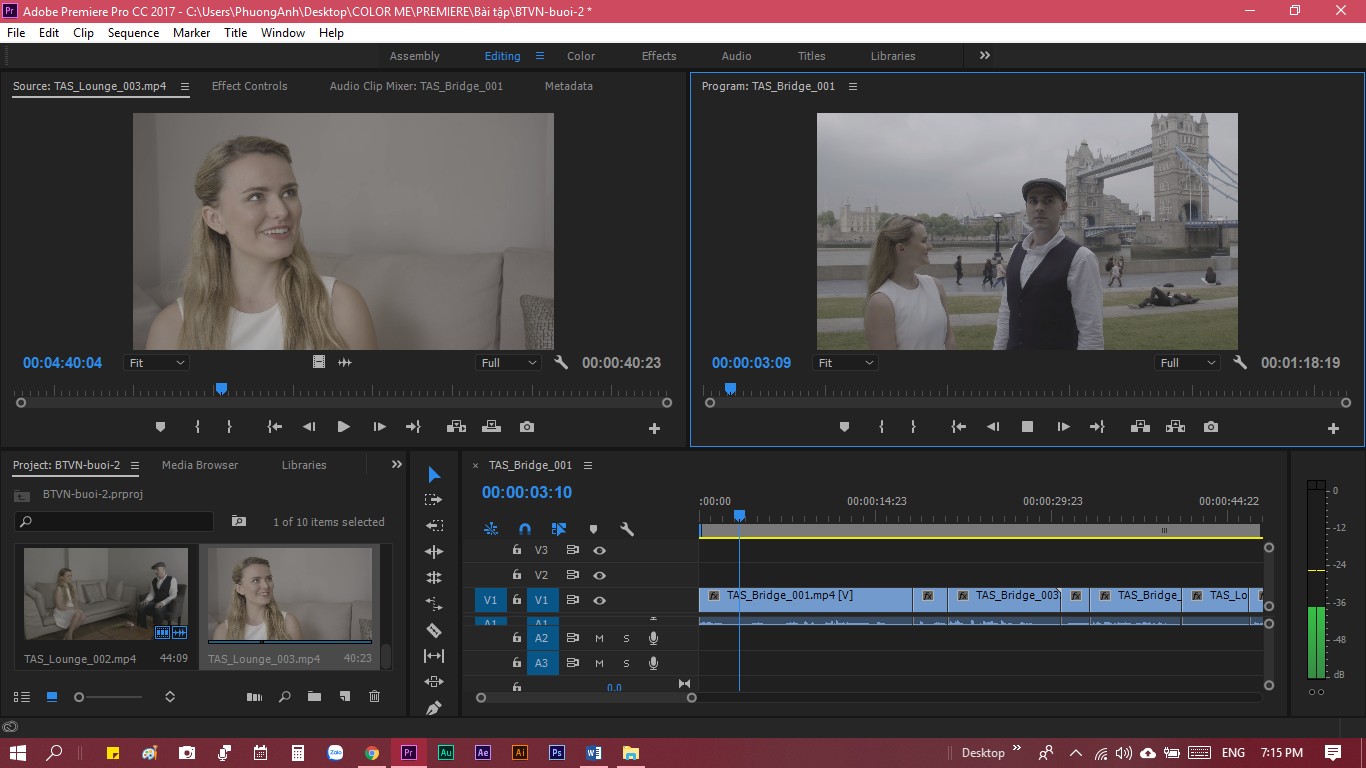Screen dimensions: 1366x768
Task: Click the thumbnail zoom slider in Project panel
Action: coord(108,697)
